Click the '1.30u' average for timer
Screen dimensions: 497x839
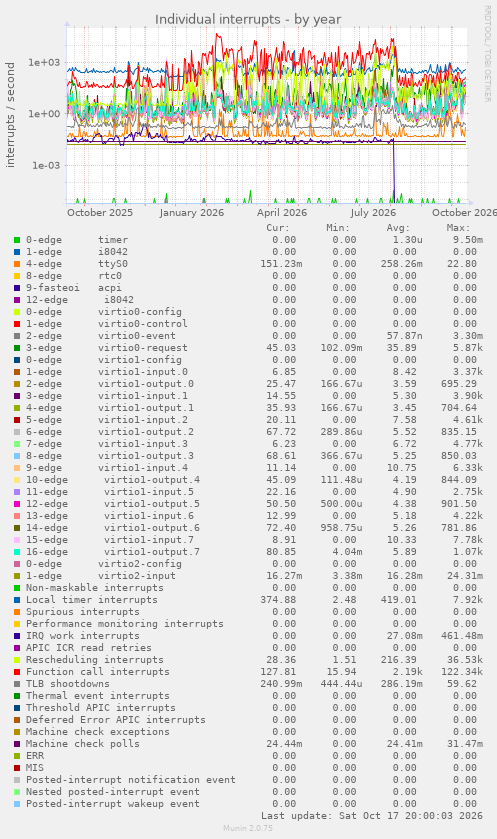coord(408,240)
